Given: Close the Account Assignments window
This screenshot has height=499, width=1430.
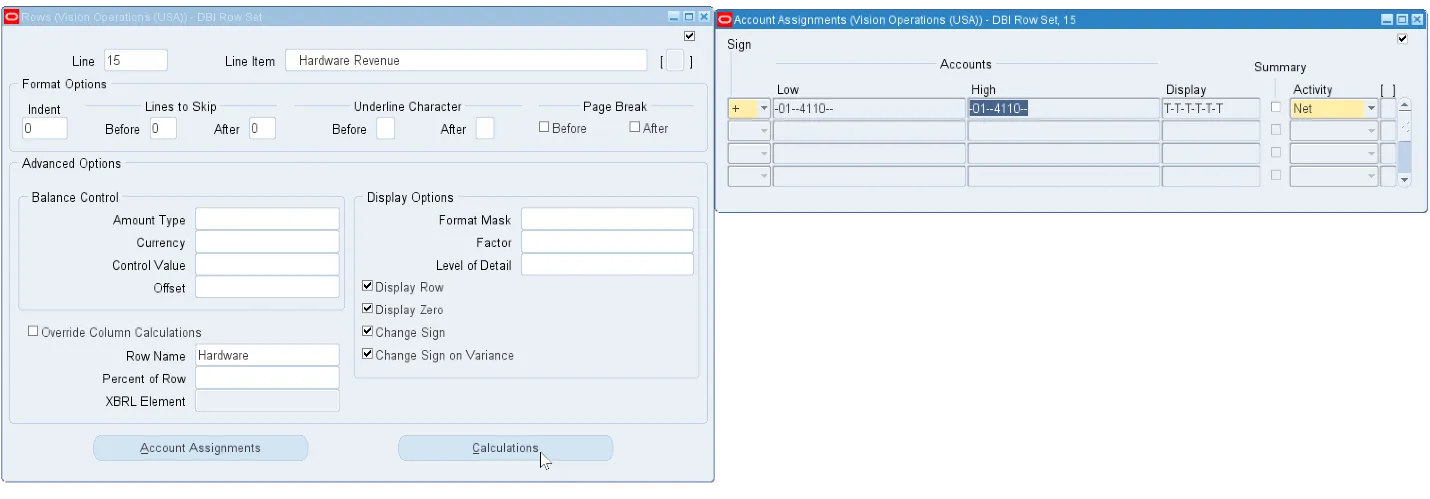Looking at the screenshot, I should [1416, 19].
